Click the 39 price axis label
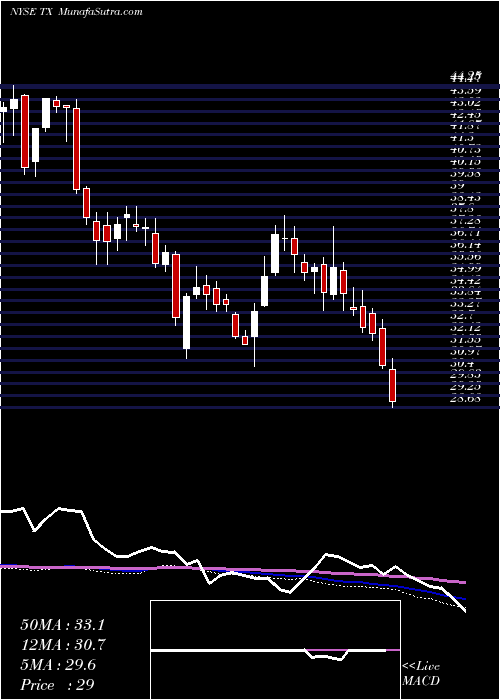The width and height of the screenshot is (500, 700). [x=458, y=185]
